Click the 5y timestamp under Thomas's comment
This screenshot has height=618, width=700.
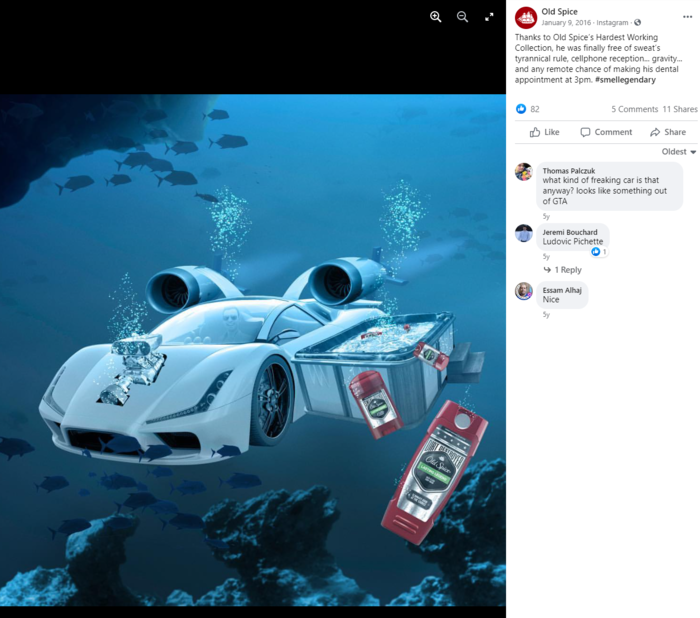[546, 217]
